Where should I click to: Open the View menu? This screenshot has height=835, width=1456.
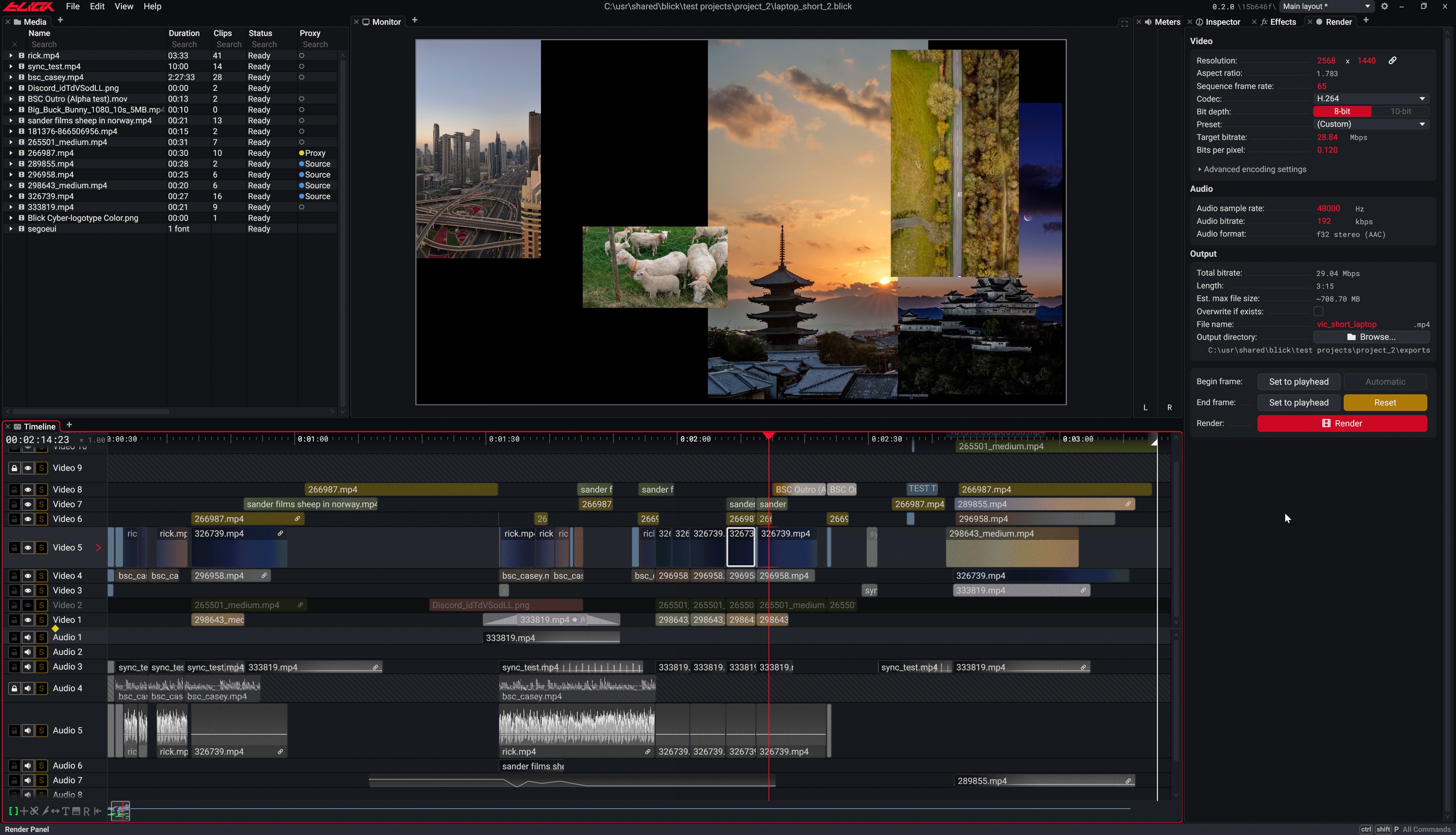124,6
